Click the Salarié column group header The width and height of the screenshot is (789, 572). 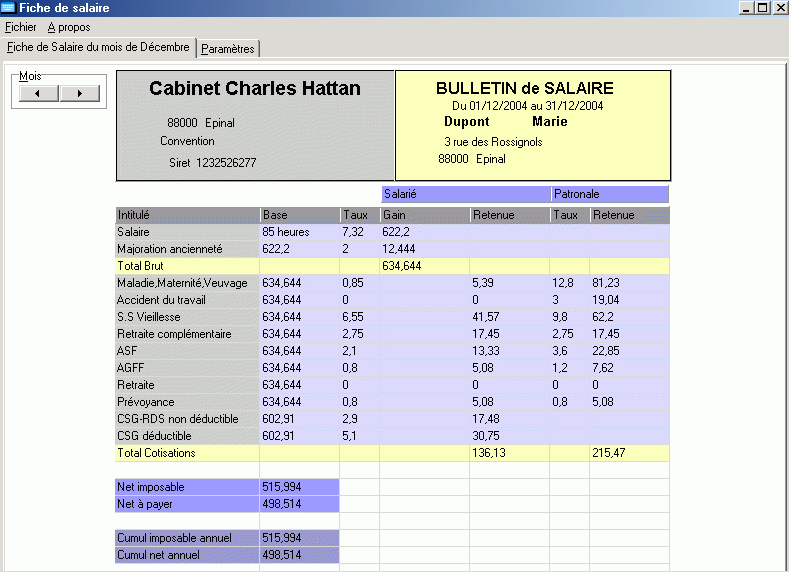[x=466, y=194]
